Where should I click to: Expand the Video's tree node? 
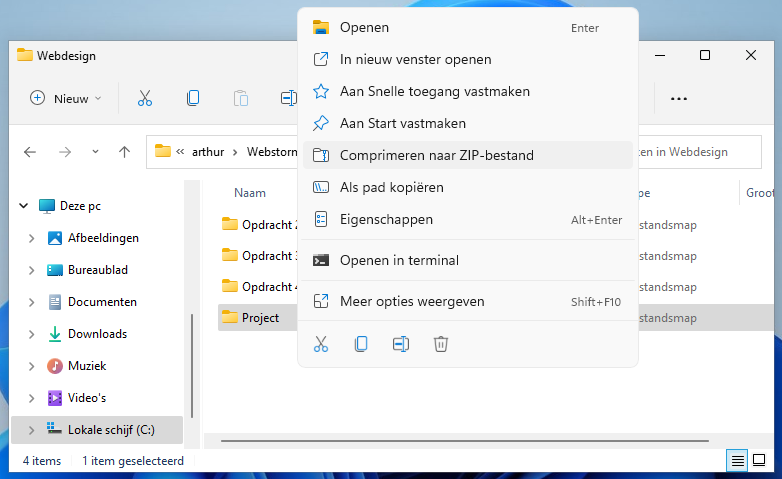click(x=31, y=398)
